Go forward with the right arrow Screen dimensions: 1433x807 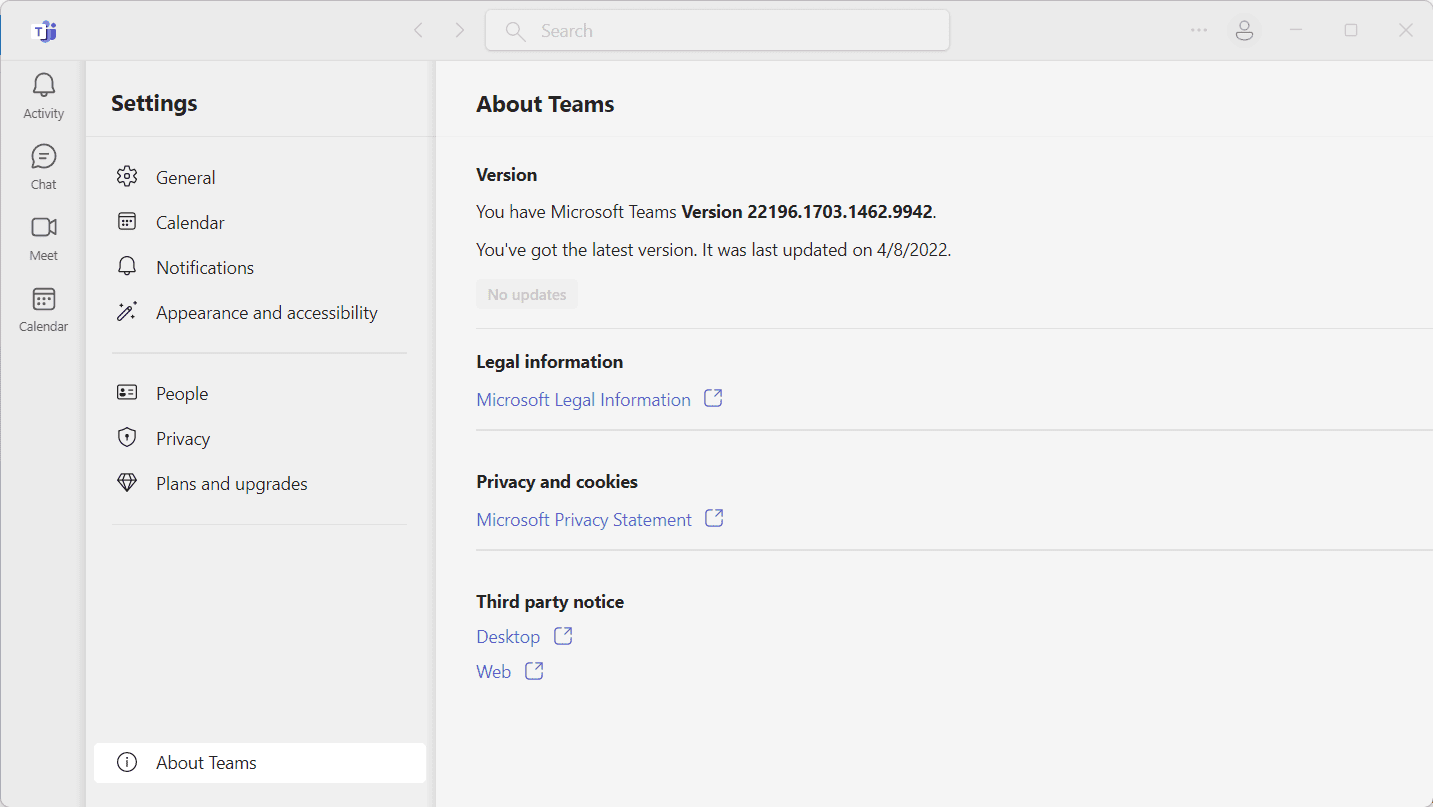[x=459, y=31]
